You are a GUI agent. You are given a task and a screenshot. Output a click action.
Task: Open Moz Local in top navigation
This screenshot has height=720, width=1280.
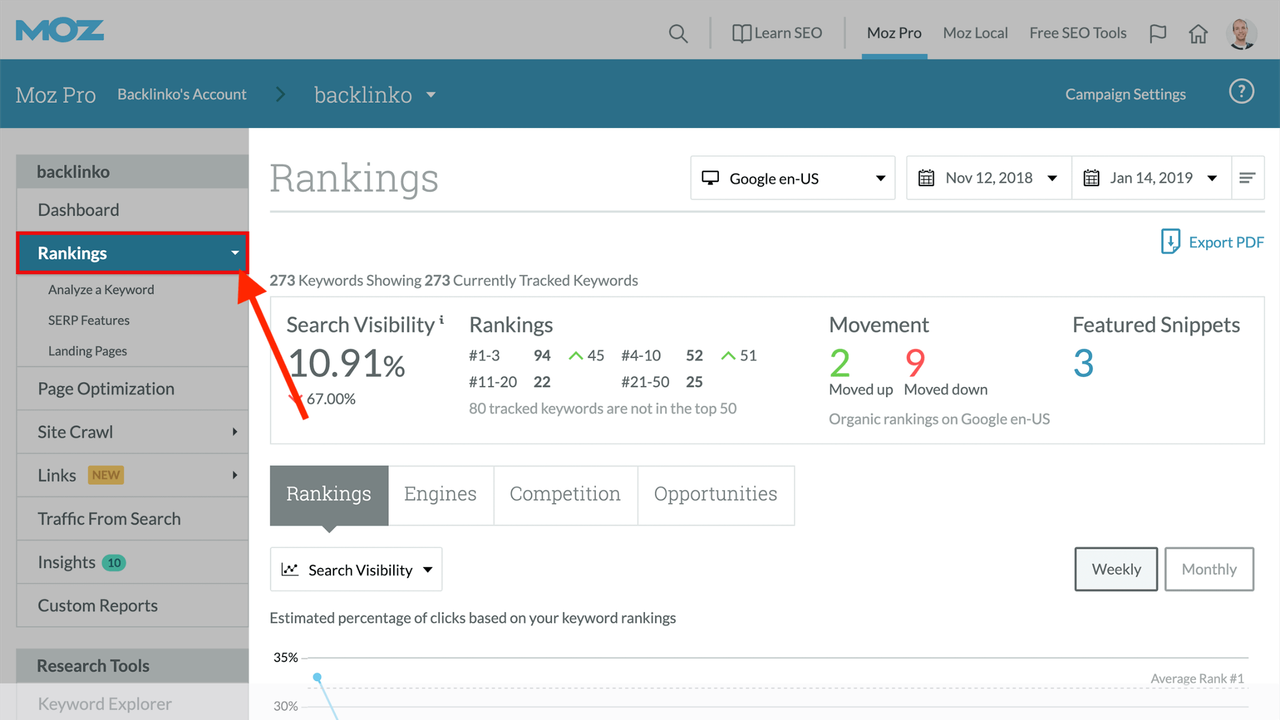coord(975,33)
